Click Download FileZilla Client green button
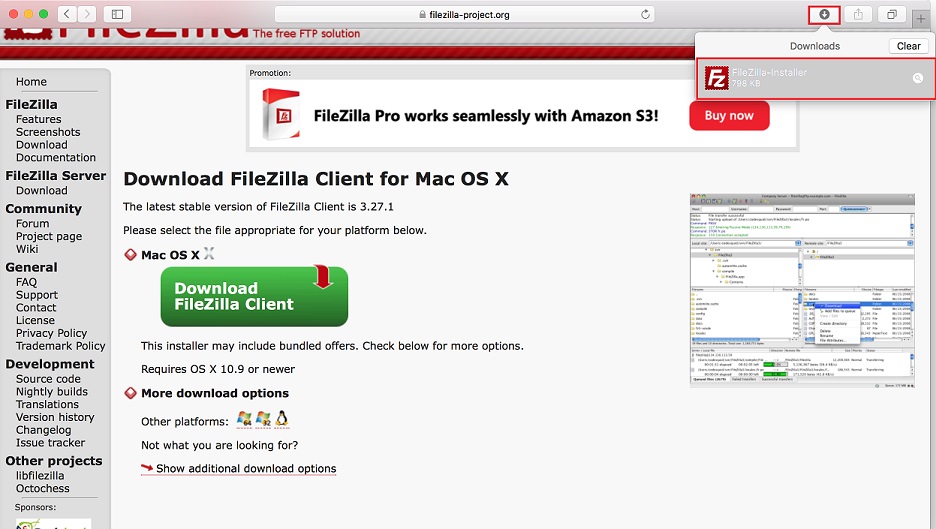This screenshot has width=936, height=529. pos(254,296)
